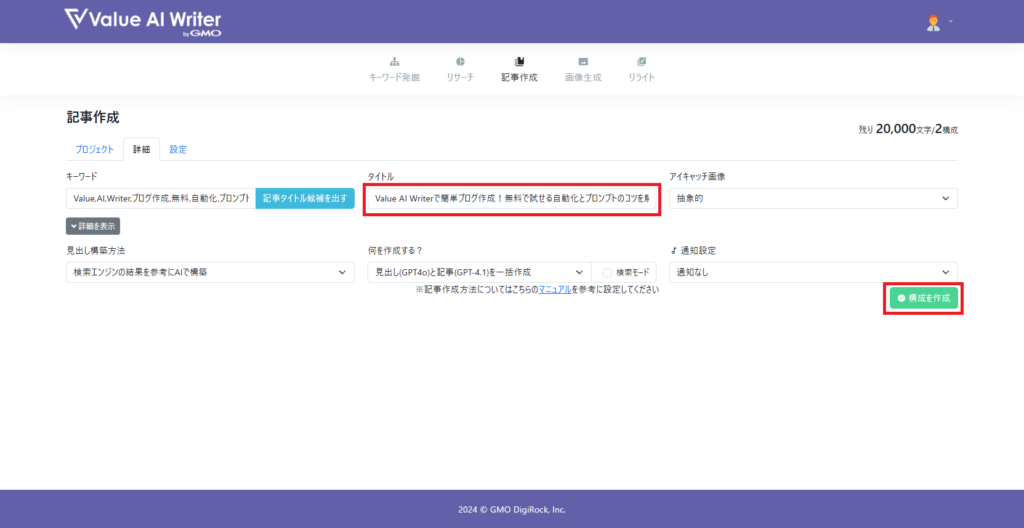The width and height of the screenshot is (1024, 528).
Task: Click the 画像生成 image icon
Action: coord(583,61)
